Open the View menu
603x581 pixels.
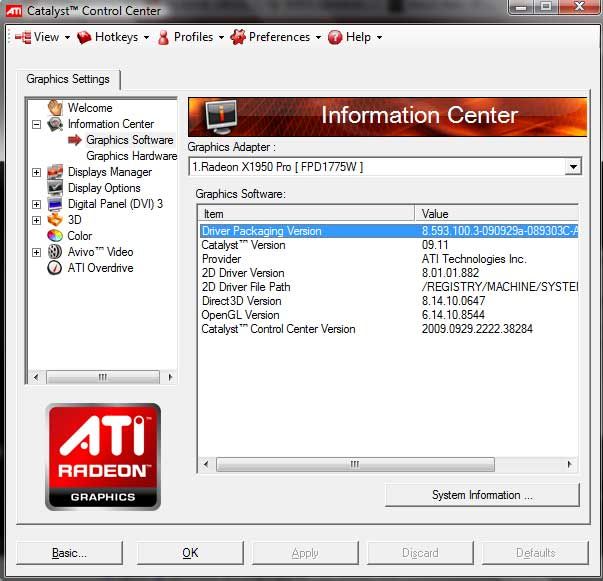[x=42, y=37]
